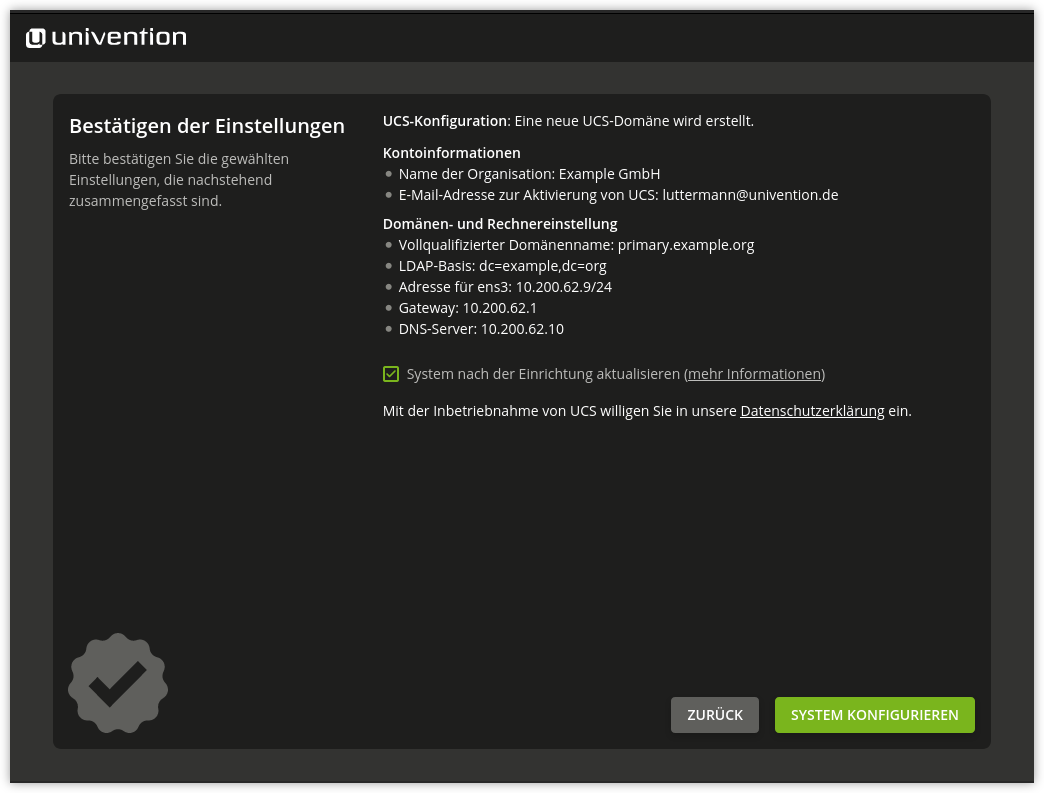Viewport: 1044px width, 793px height.
Task: Open the 'mehr Informationen' link
Action: tap(754, 373)
